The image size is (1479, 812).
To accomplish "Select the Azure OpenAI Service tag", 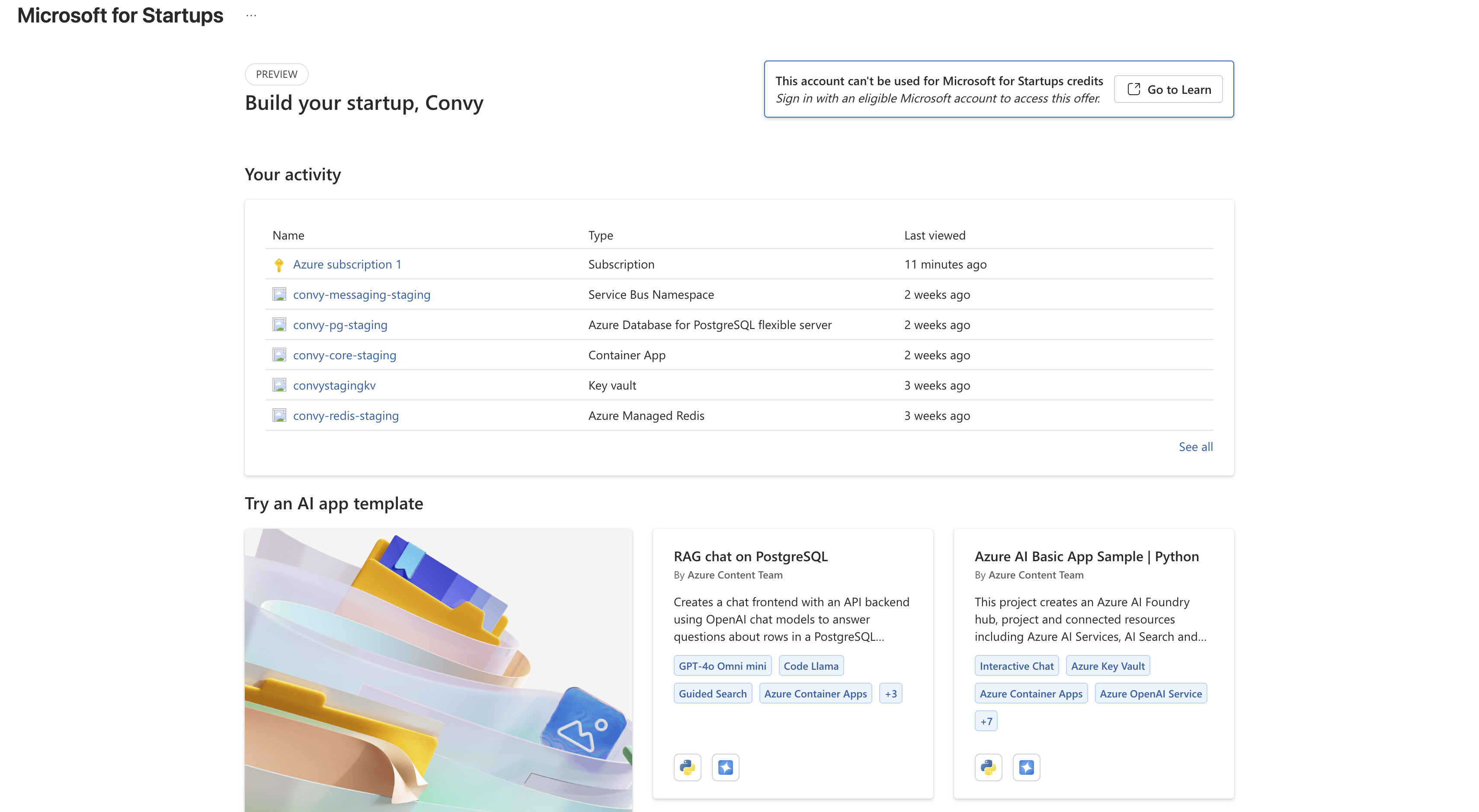I will point(1151,694).
